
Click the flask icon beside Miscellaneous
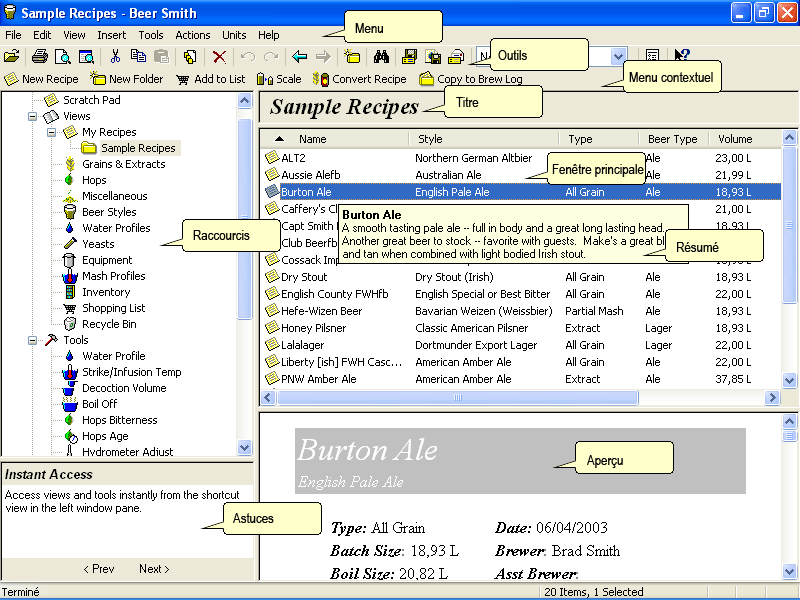(70, 196)
